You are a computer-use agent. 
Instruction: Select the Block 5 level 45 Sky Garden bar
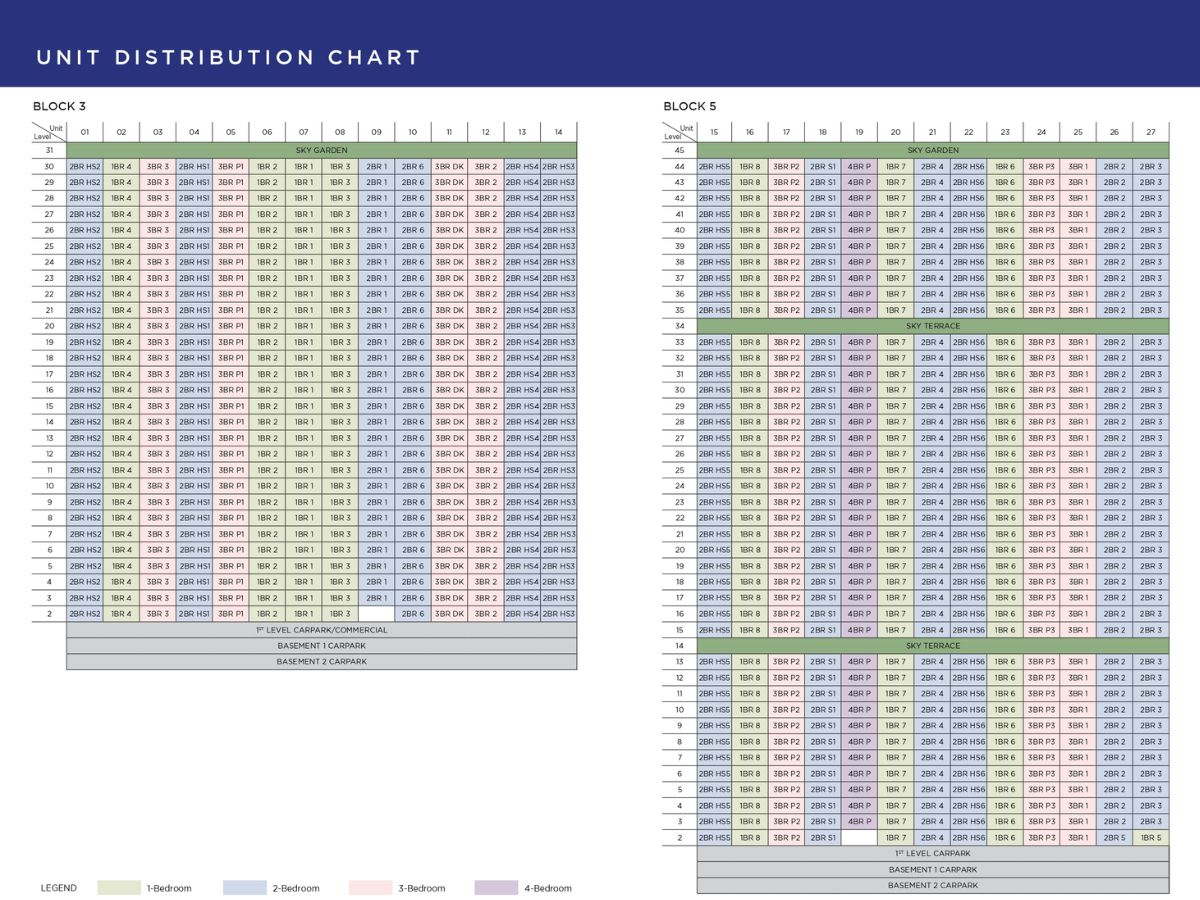(933, 150)
